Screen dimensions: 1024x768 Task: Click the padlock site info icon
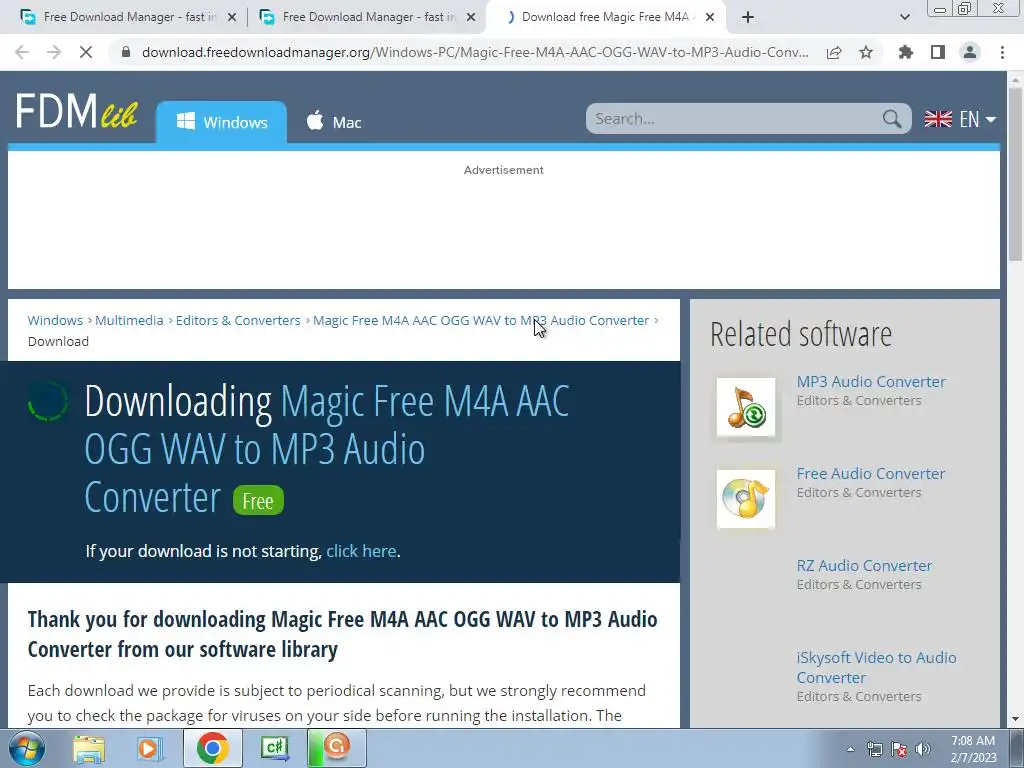click(x=126, y=52)
